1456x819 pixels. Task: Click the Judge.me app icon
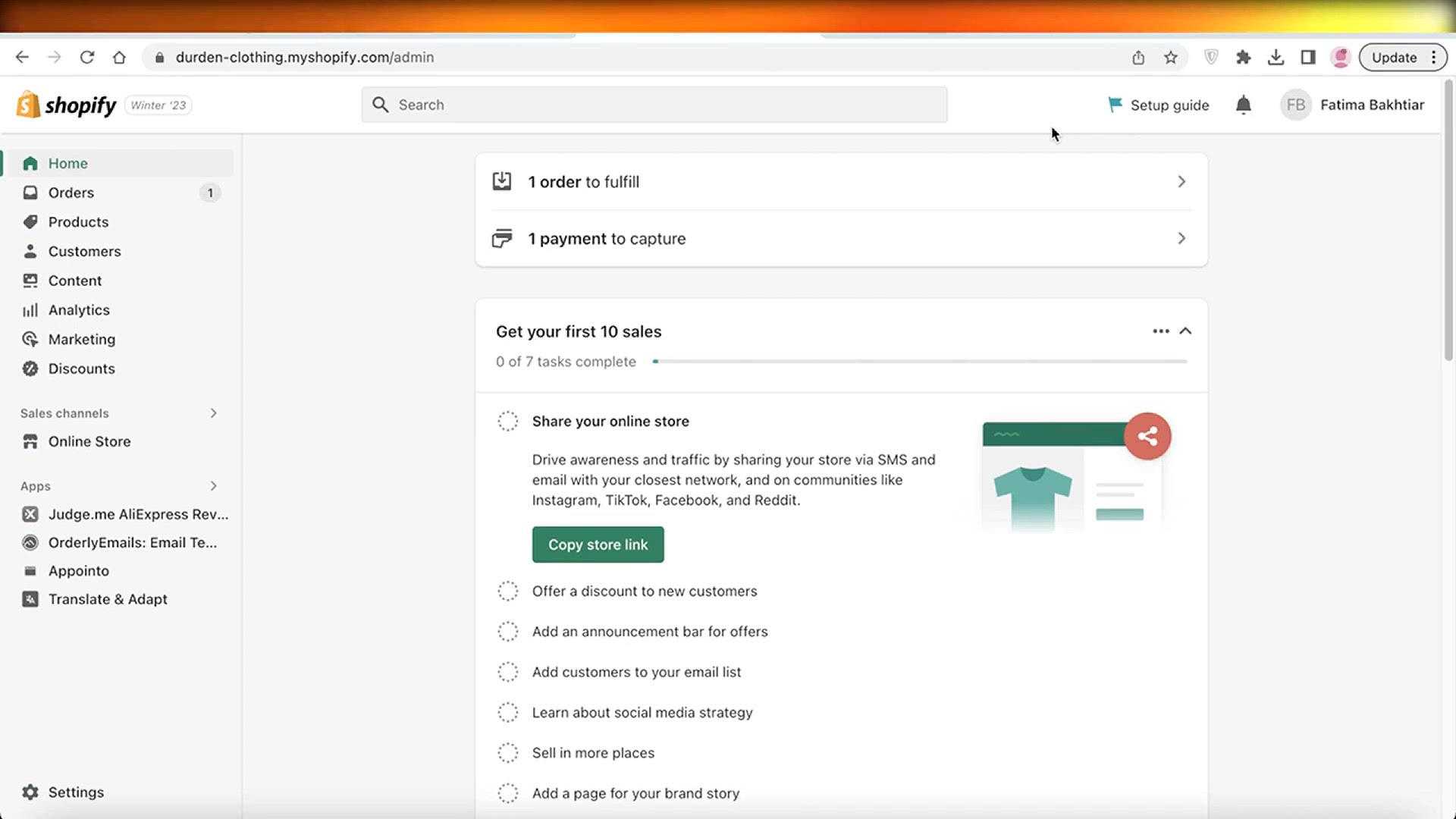pyautogui.click(x=30, y=514)
